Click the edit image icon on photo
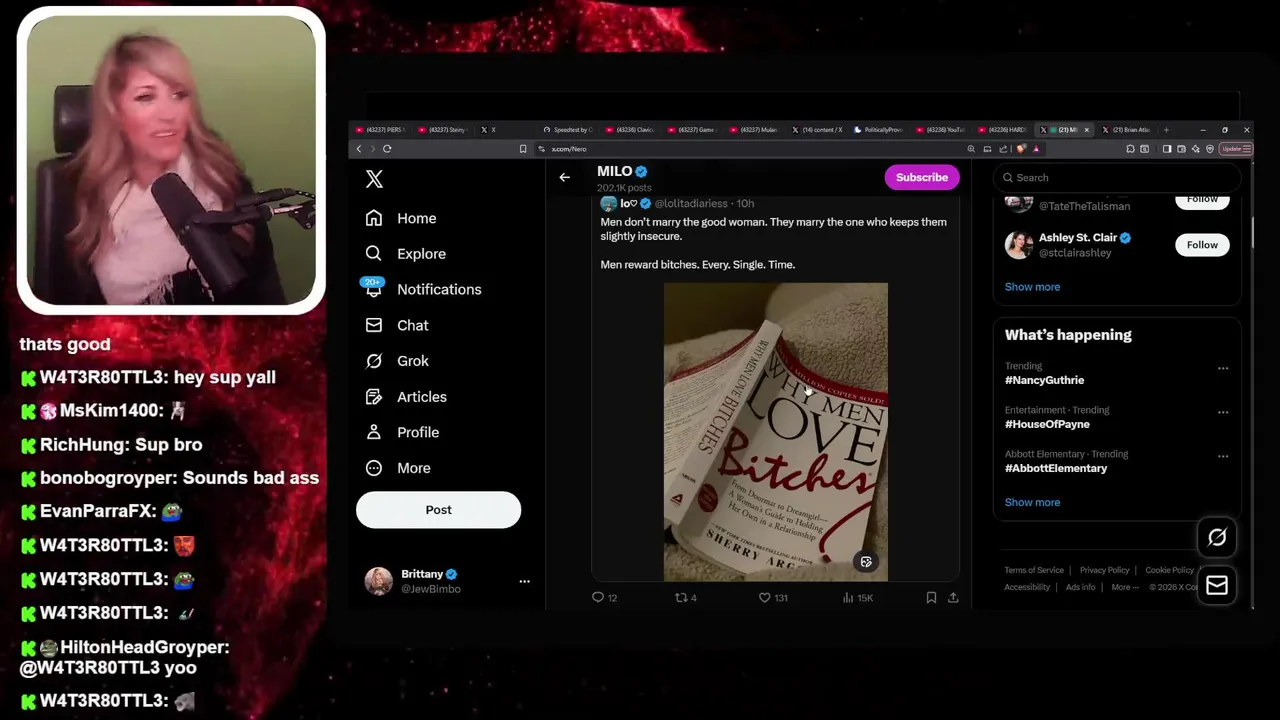The height and width of the screenshot is (720, 1280). pos(866,562)
